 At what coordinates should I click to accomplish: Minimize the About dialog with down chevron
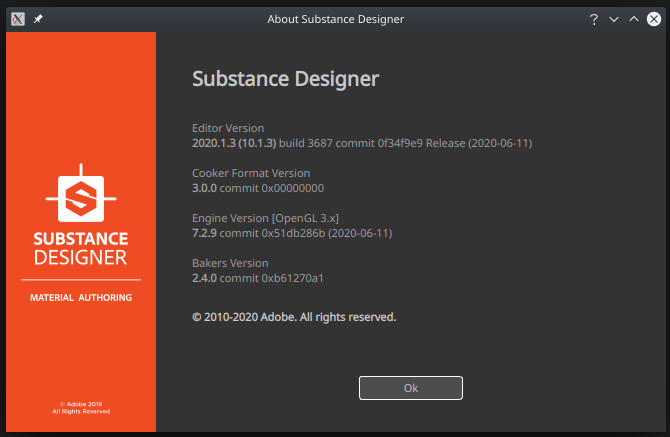point(614,19)
